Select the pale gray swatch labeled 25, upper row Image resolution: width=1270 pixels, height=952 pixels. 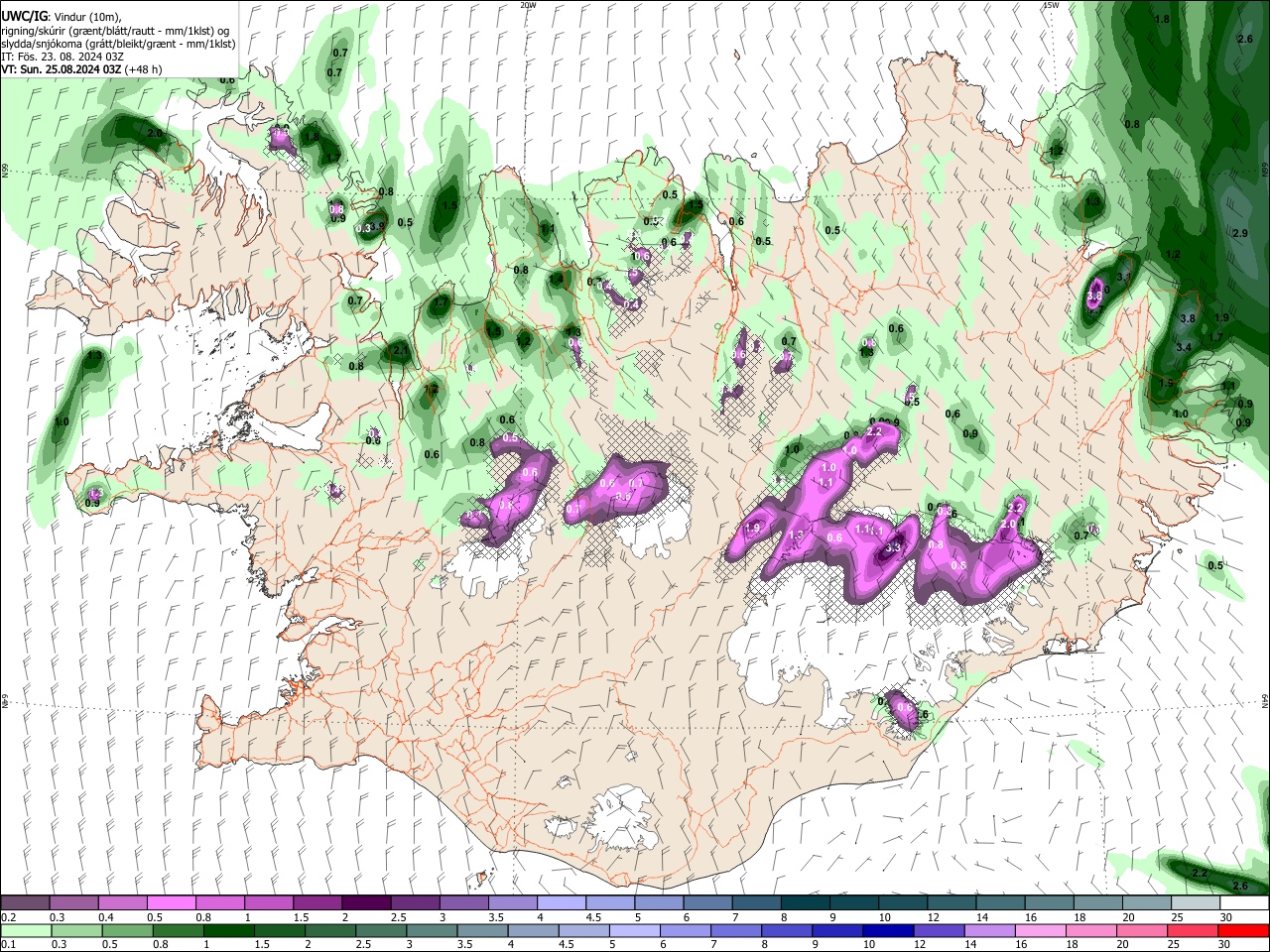point(1196,903)
